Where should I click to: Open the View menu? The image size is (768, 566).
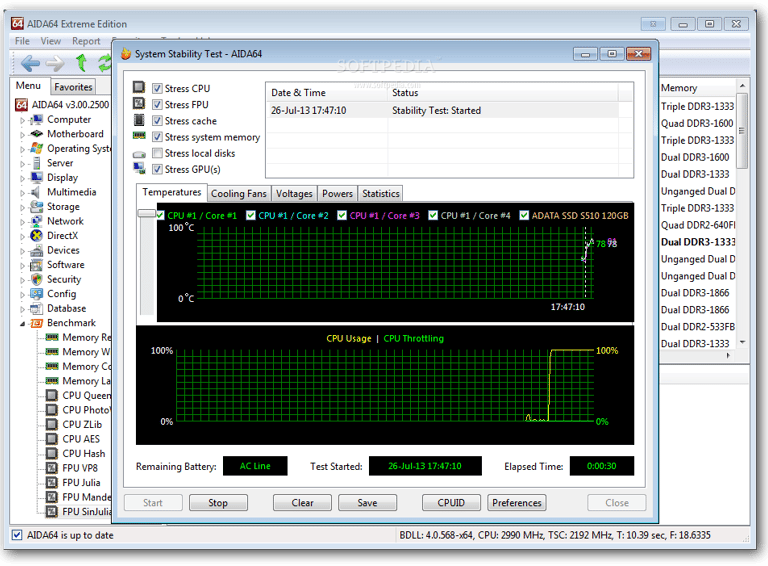coord(50,41)
